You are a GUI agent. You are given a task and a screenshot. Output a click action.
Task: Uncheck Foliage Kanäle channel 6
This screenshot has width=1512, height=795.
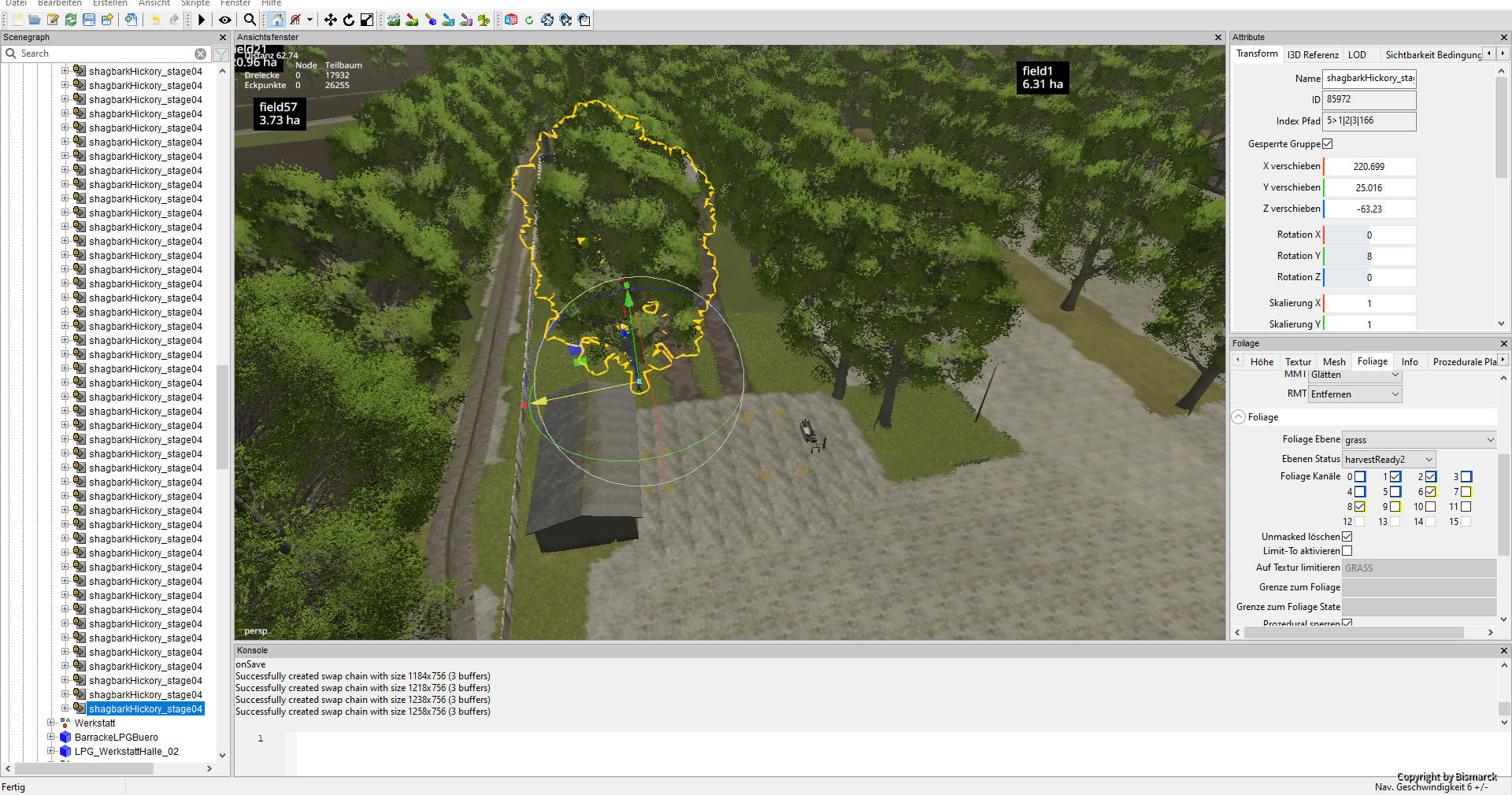pyautogui.click(x=1431, y=492)
